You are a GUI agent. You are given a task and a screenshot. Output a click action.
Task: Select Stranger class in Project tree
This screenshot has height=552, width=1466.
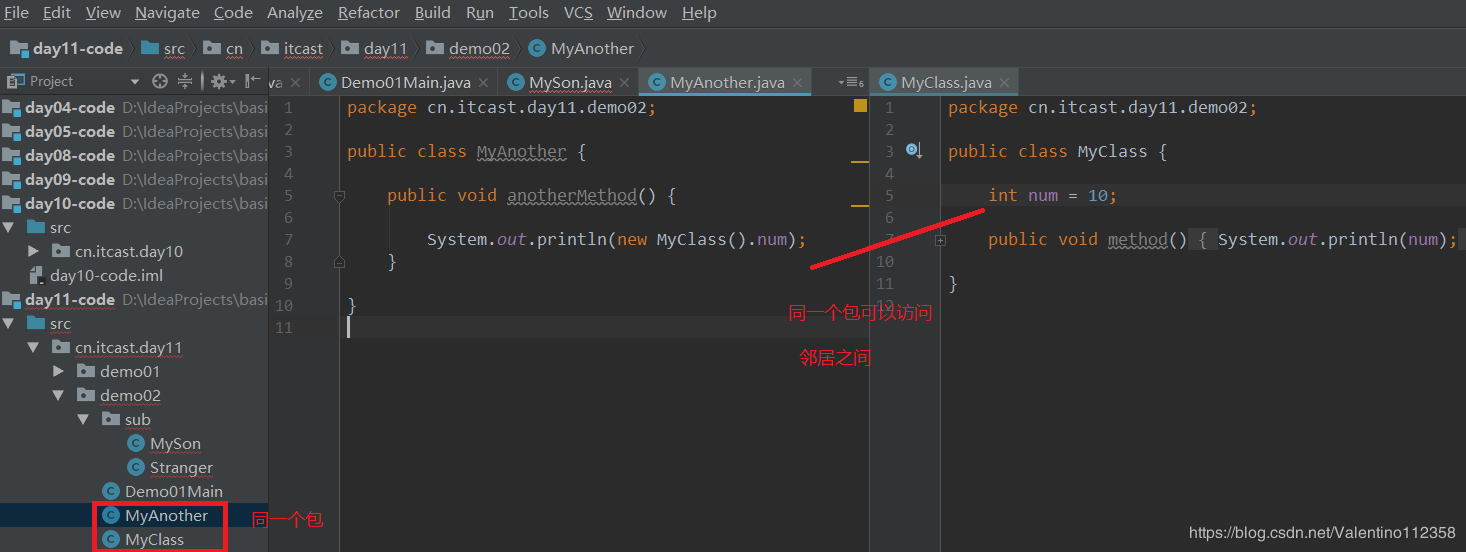pos(181,467)
